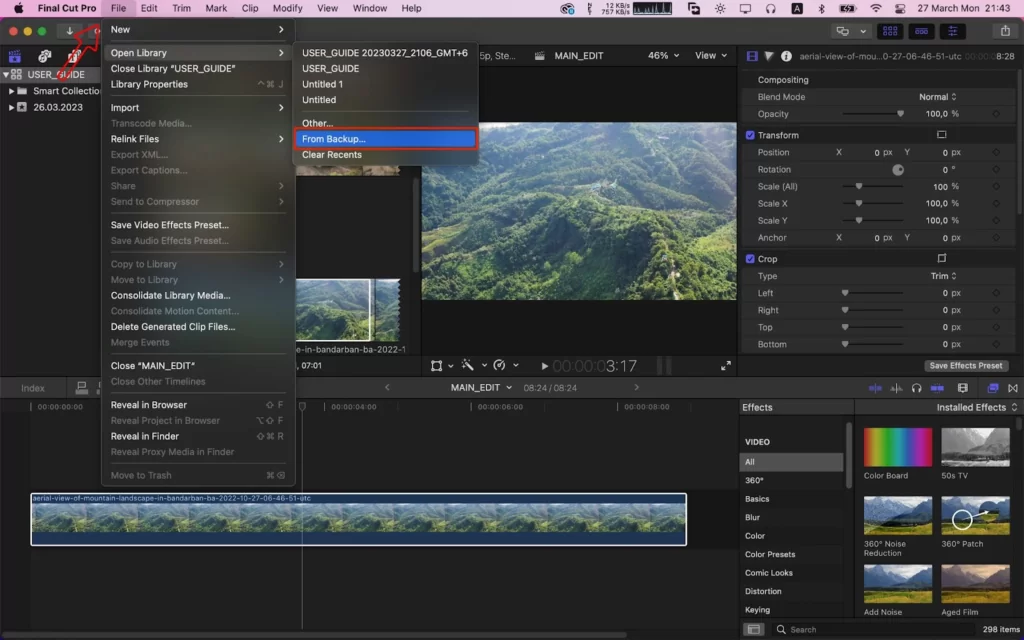Toggle the headphones audio skimming icon
The height and width of the screenshot is (640, 1024).
(916, 388)
